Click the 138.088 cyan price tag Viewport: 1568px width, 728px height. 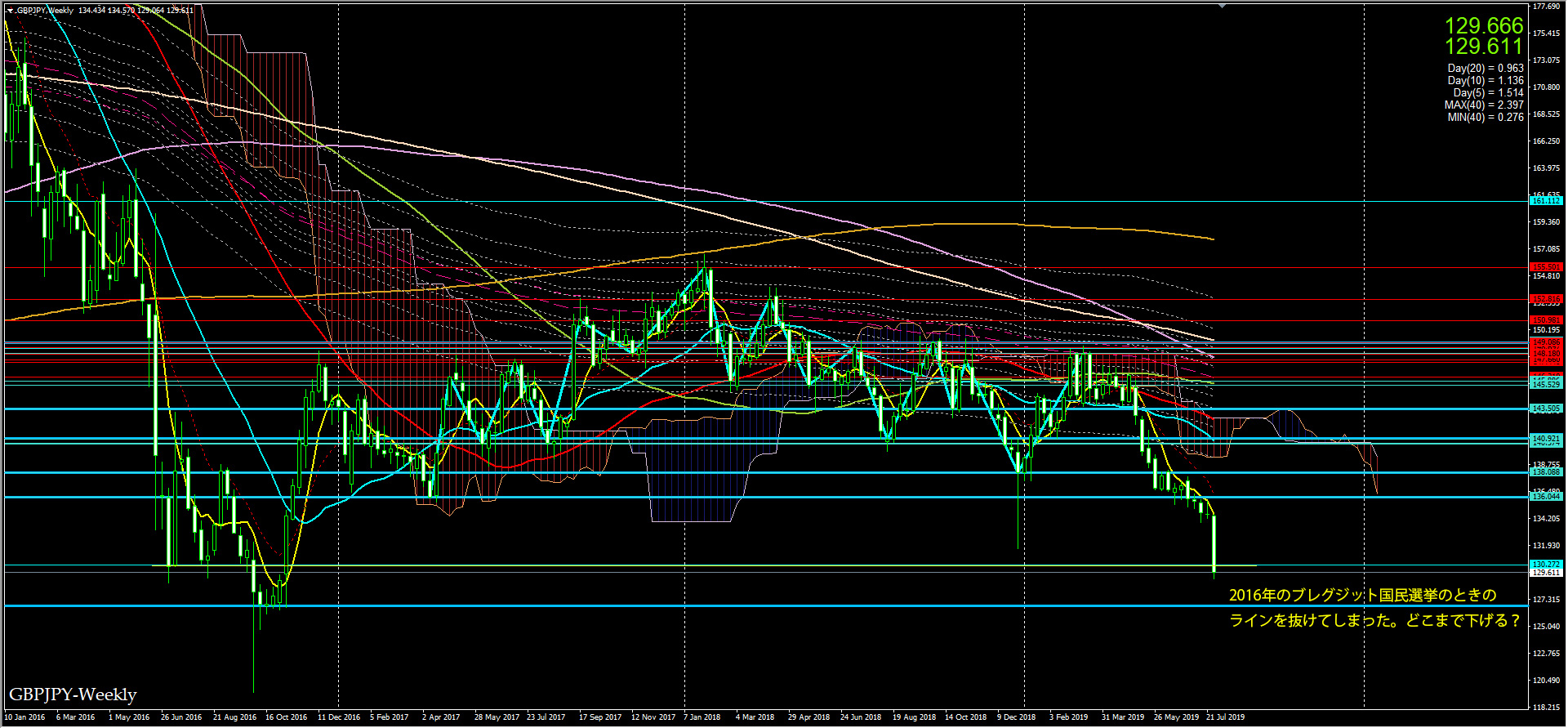[1546, 472]
